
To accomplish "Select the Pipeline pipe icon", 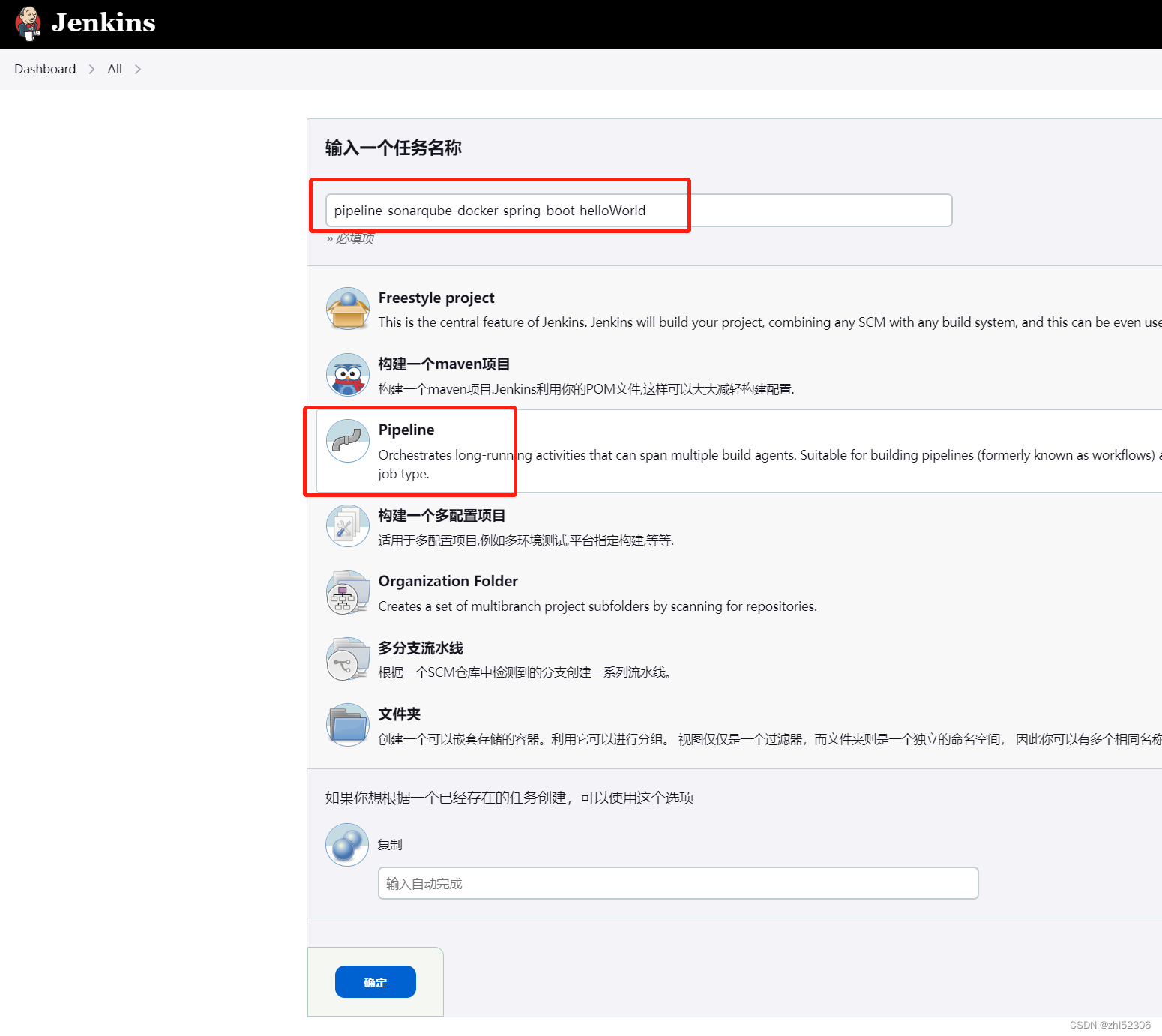I will (348, 441).
